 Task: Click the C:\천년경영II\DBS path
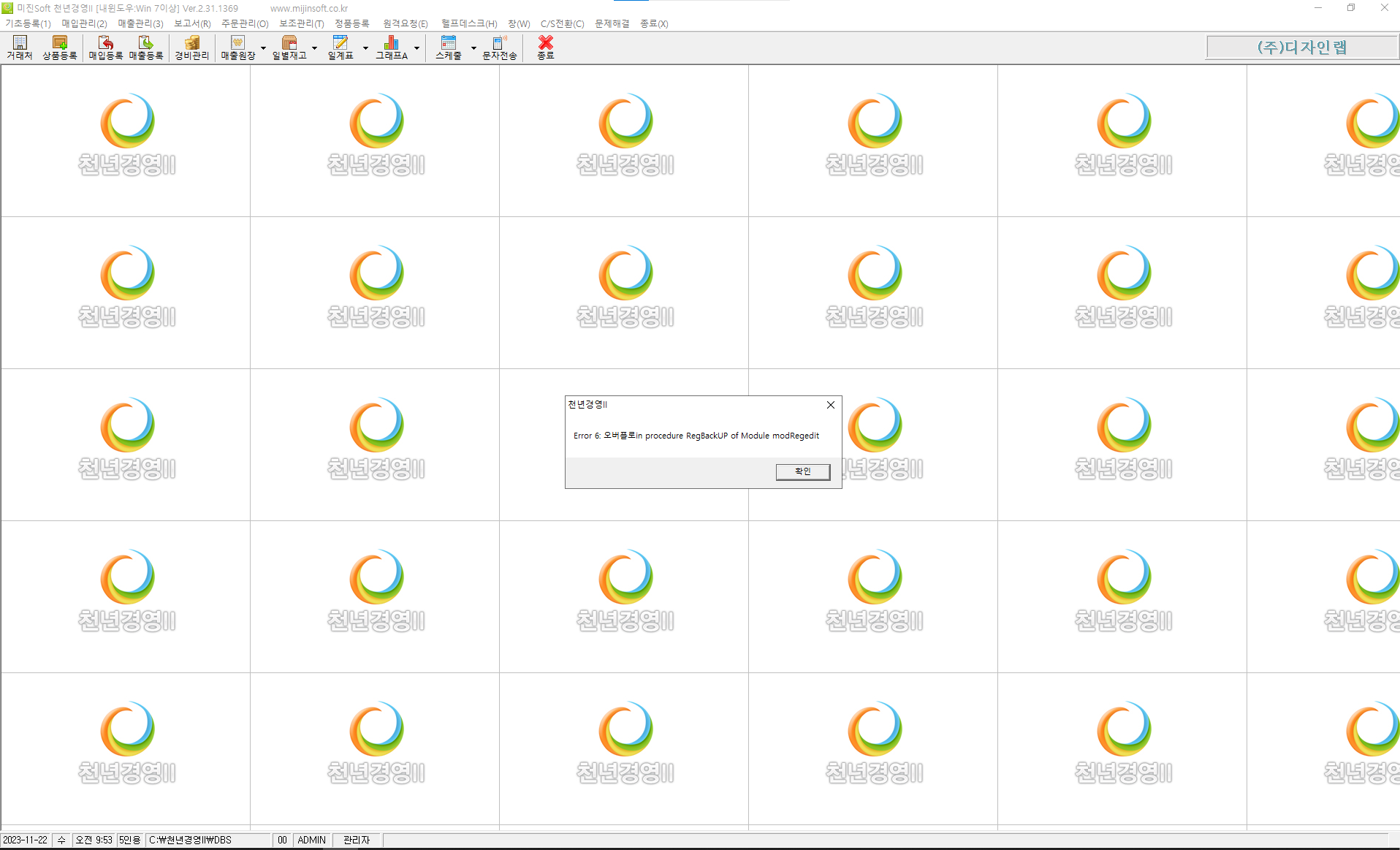[x=208, y=840]
